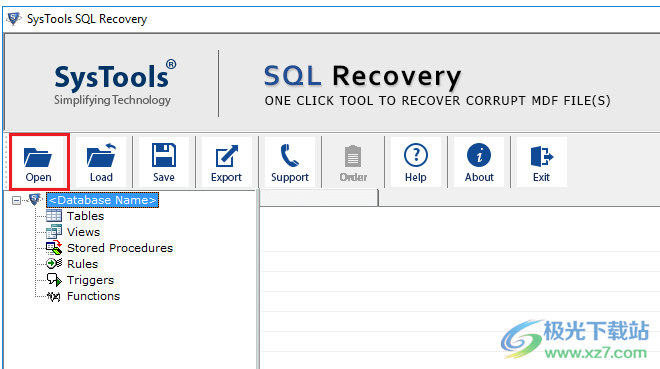Click the About info button

479,162
